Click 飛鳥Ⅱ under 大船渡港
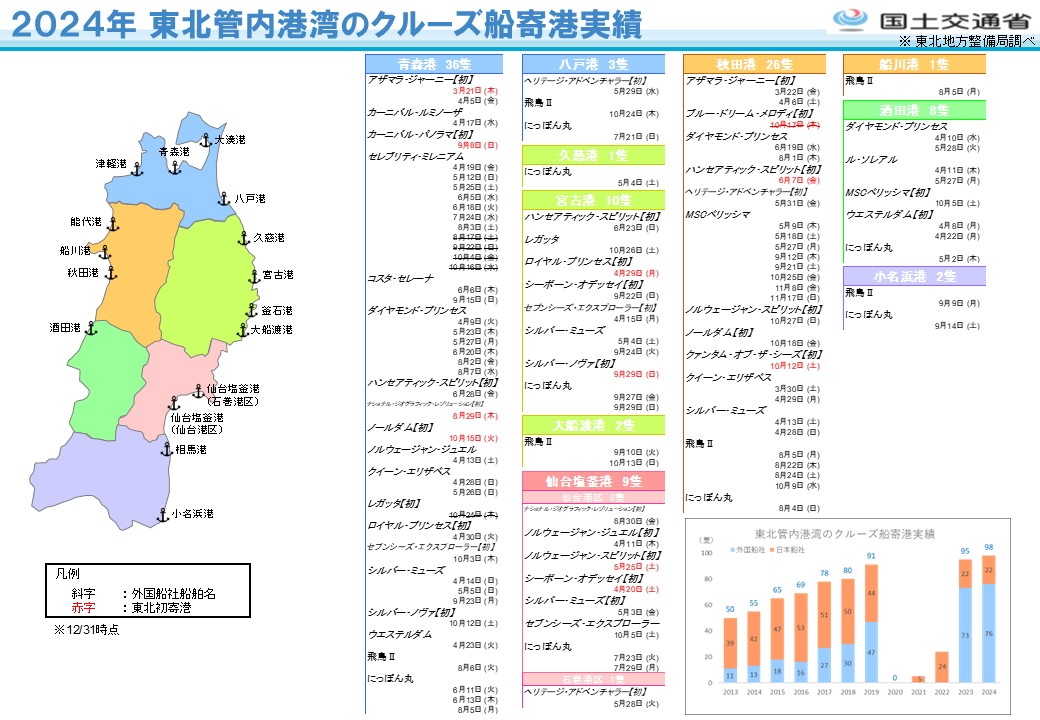 pos(538,442)
